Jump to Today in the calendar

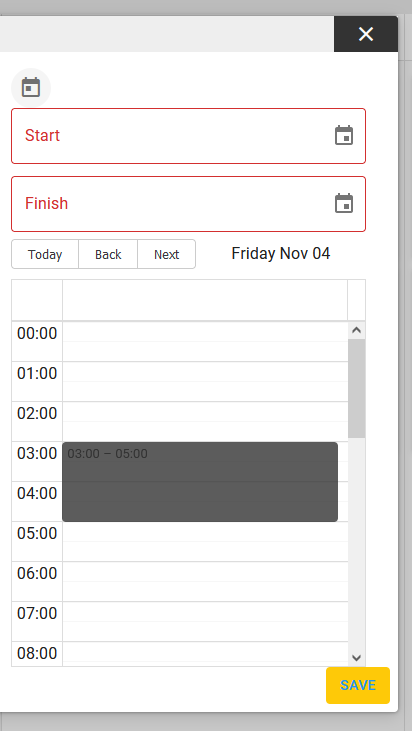click(45, 255)
